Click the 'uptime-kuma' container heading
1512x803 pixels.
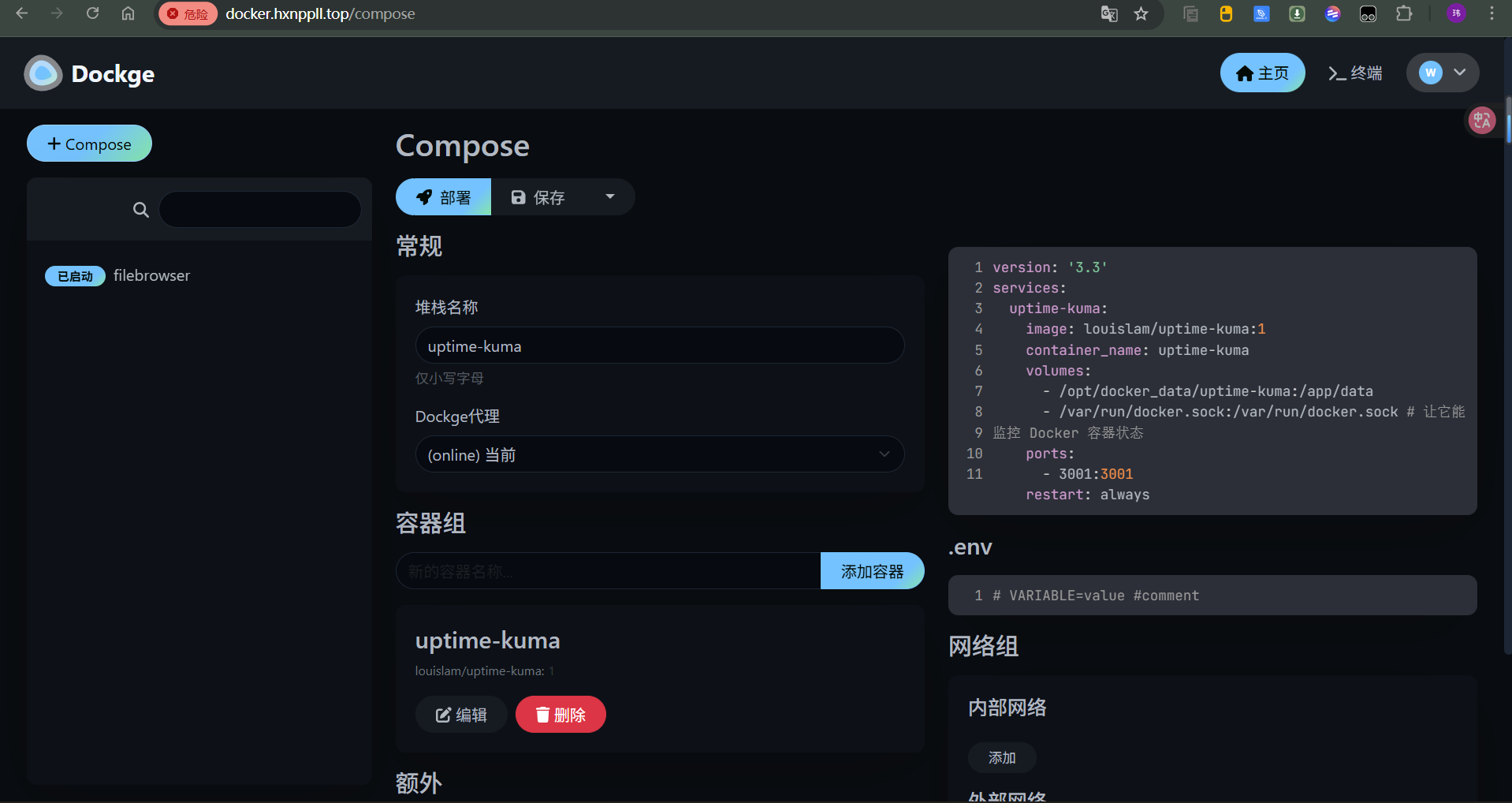pos(487,640)
